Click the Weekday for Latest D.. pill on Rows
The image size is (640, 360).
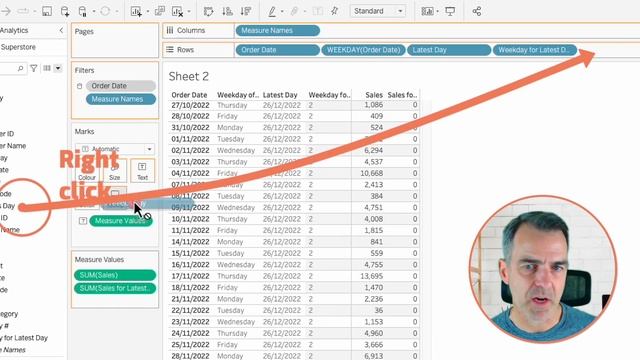click(534, 50)
